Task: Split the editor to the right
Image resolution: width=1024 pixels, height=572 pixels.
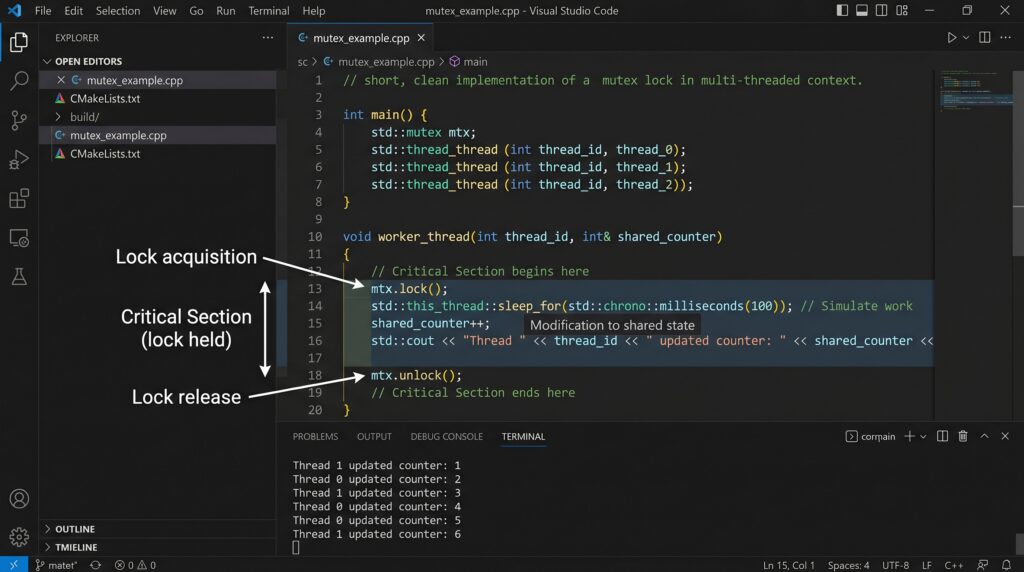Action: click(984, 38)
